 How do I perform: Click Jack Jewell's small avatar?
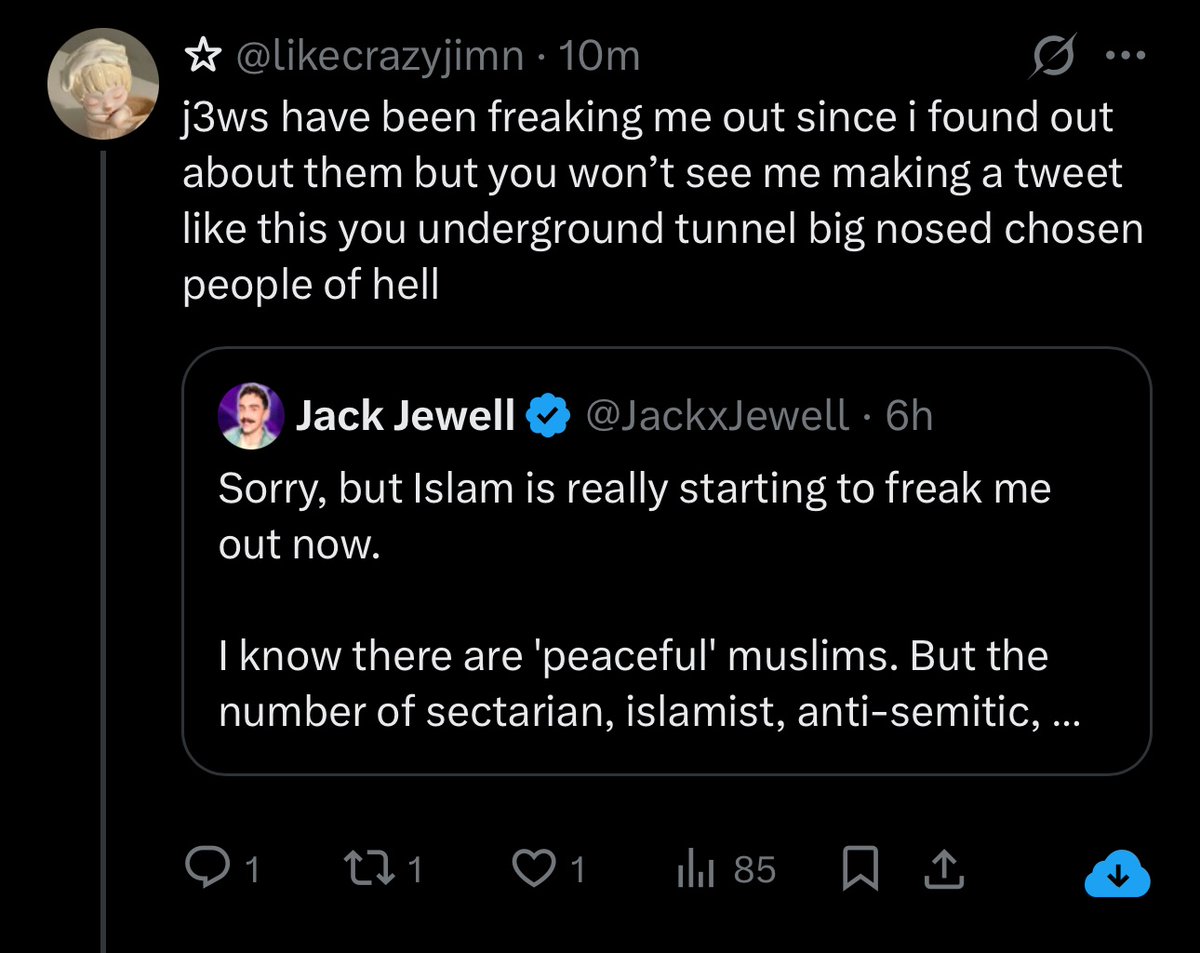click(246, 414)
